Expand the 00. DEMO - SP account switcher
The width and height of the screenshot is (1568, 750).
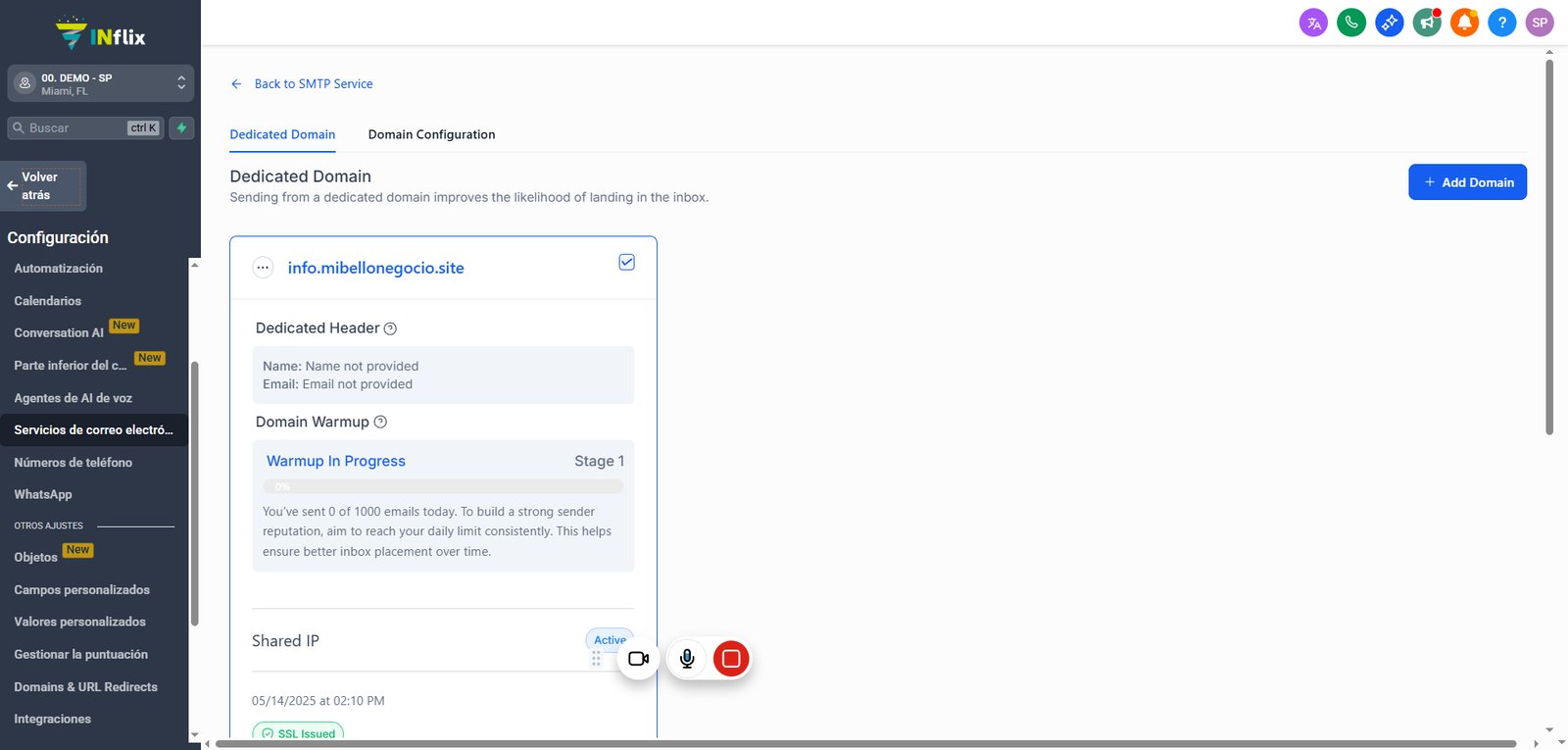tap(100, 83)
